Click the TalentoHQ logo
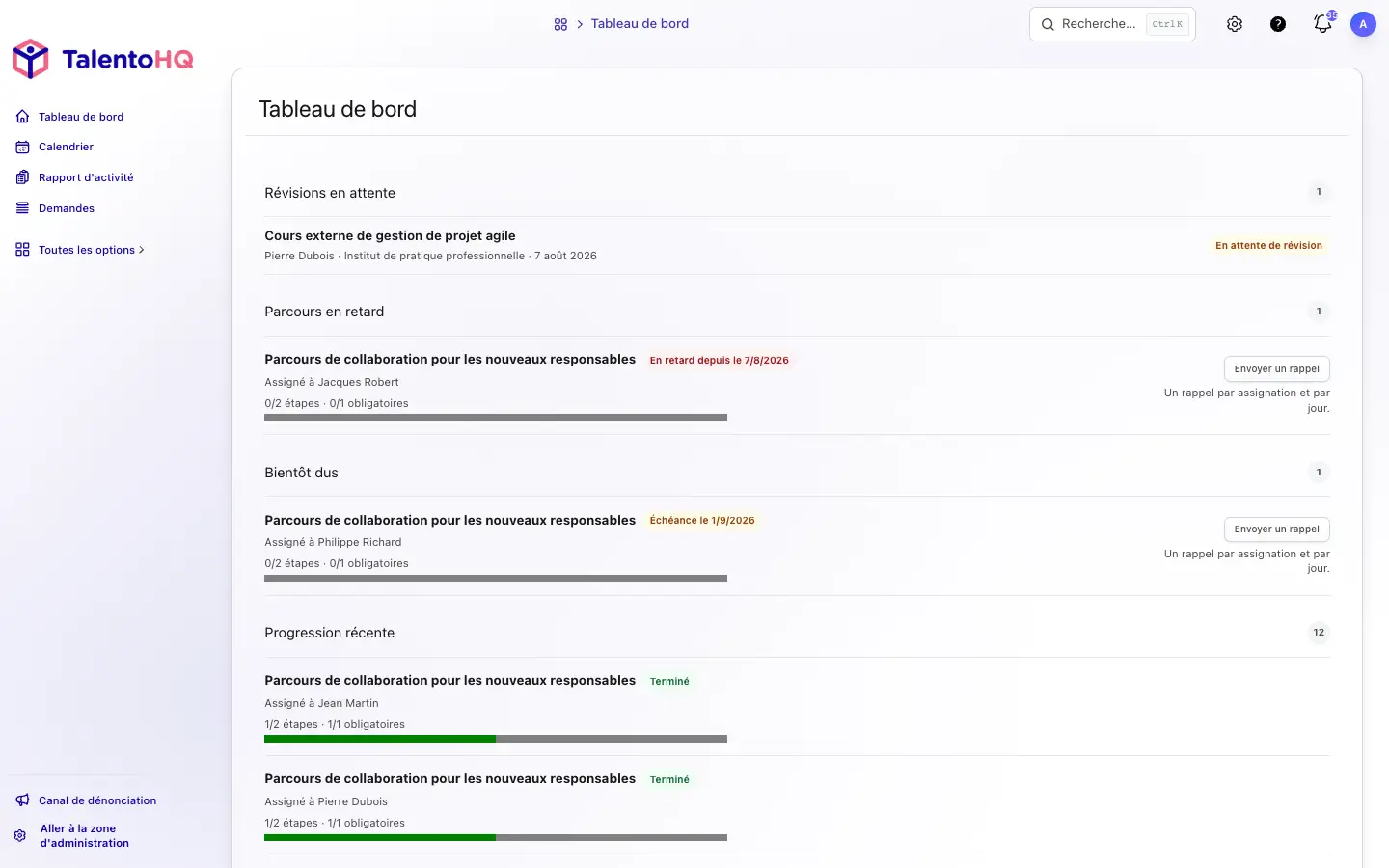This screenshot has height=868, width=1389. [102, 60]
